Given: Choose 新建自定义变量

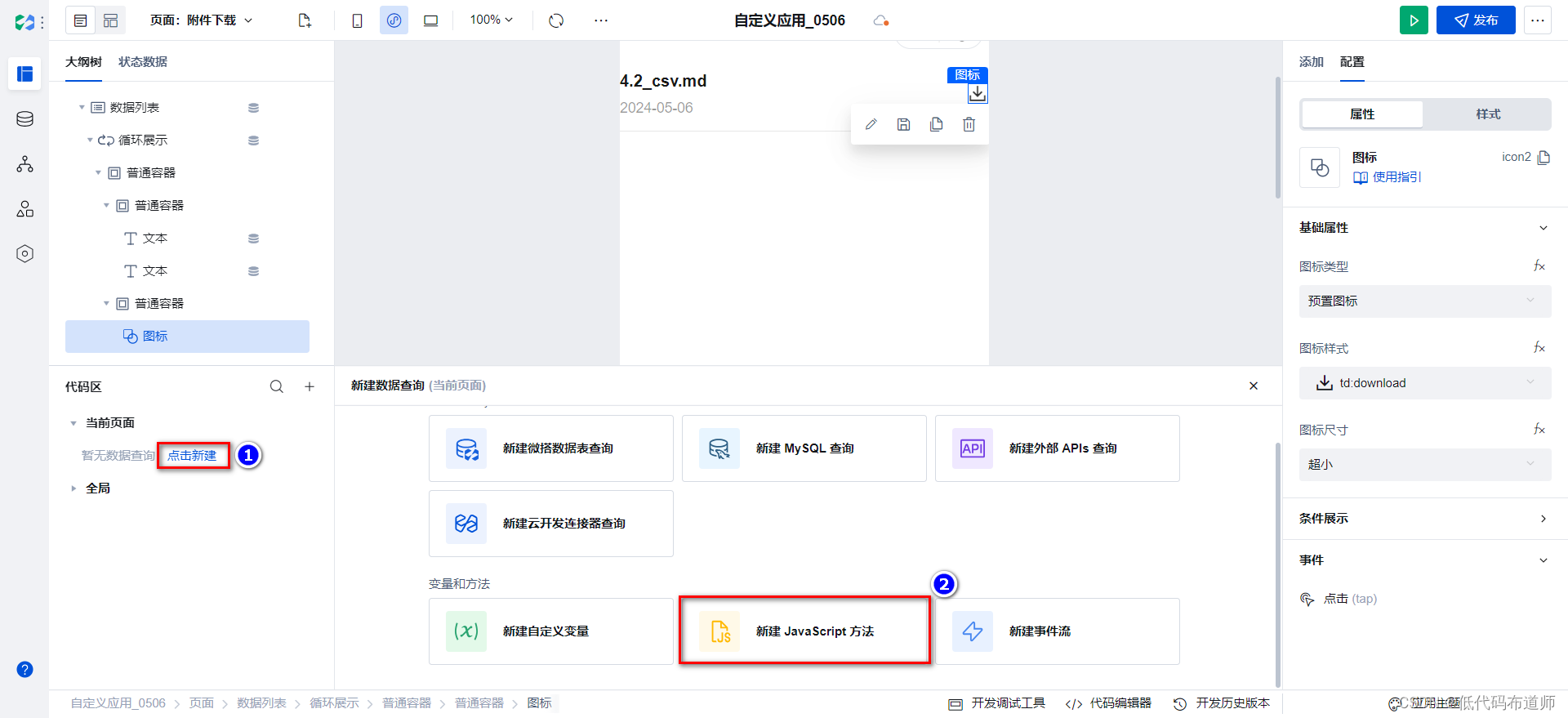Looking at the screenshot, I should pos(551,631).
